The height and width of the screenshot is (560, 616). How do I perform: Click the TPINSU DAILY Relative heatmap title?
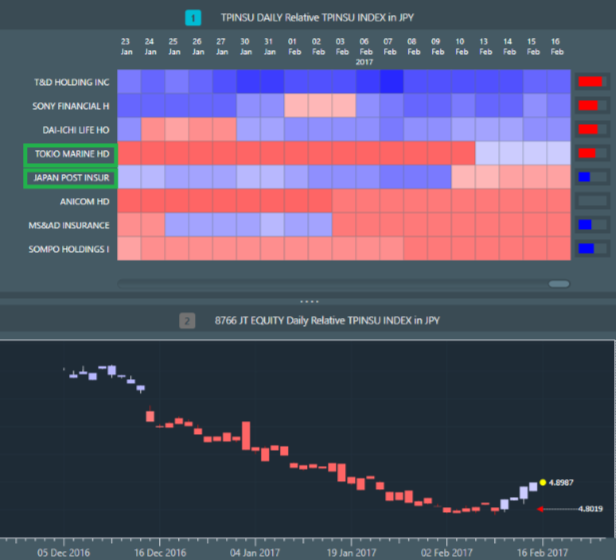tap(317, 18)
